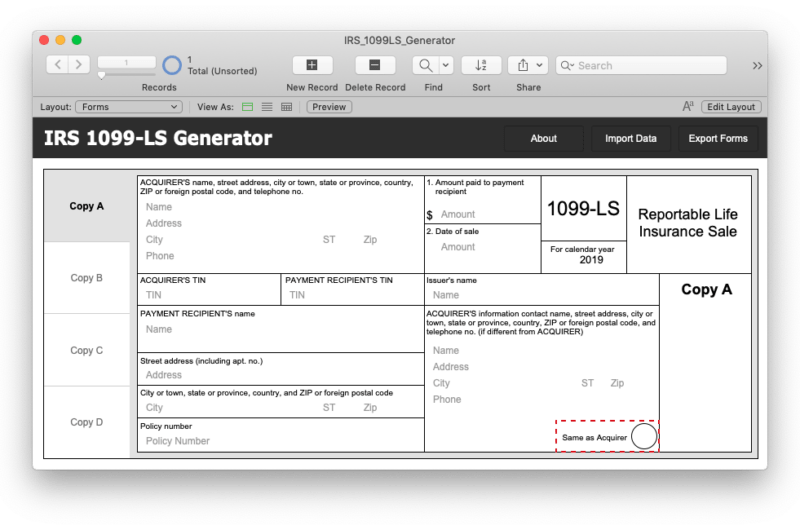The height and width of the screenshot is (530, 800).
Task: Switch to Form view icon
Action: (x=247, y=107)
